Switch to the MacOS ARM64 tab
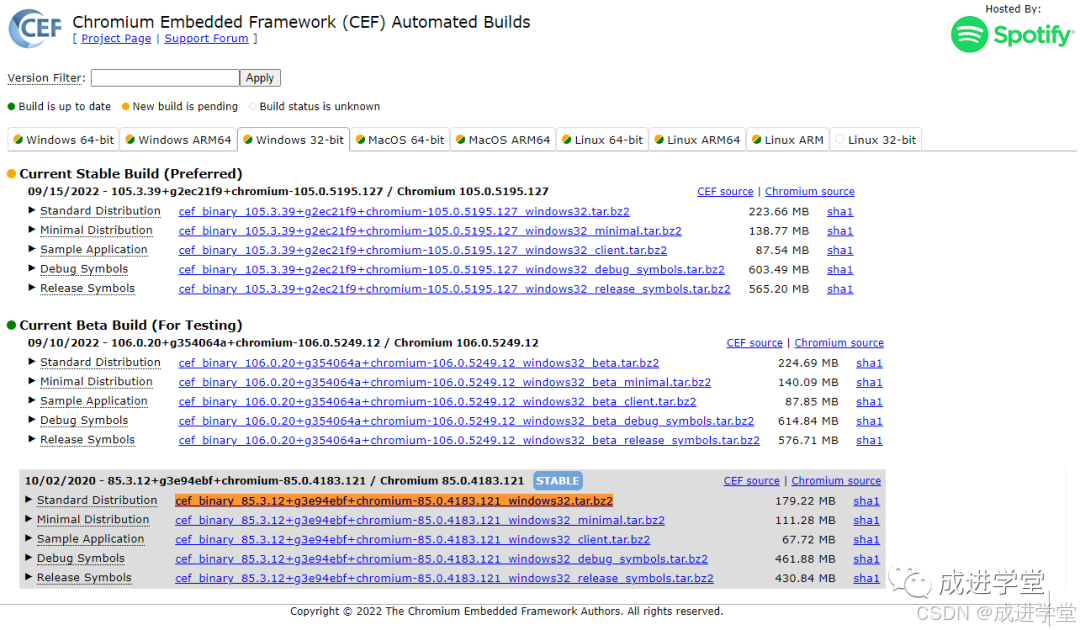Image resolution: width=1080 pixels, height=630 pixels. (x=502, y=139)
